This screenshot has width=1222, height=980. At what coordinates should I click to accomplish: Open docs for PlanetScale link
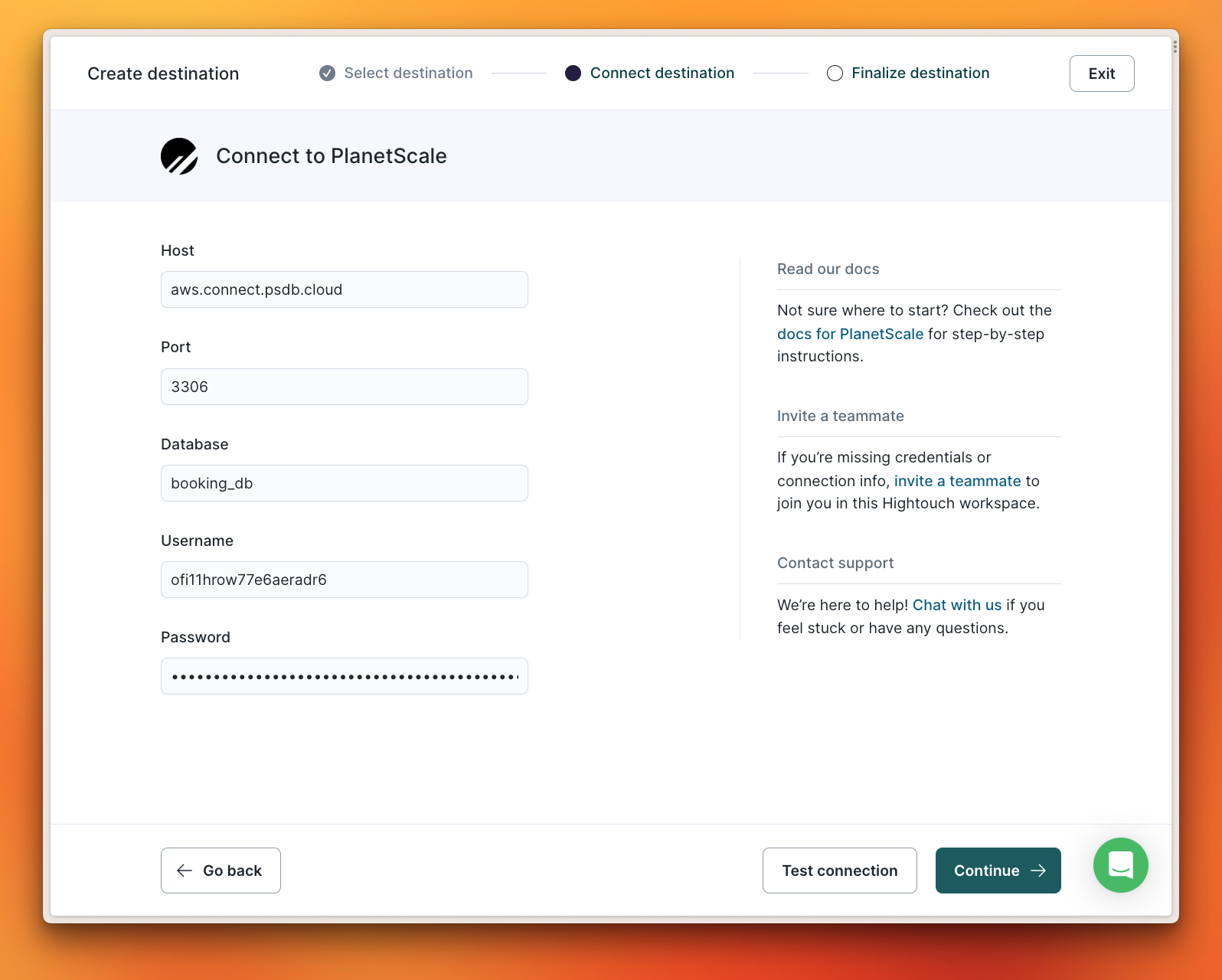(x=850, y=334)
